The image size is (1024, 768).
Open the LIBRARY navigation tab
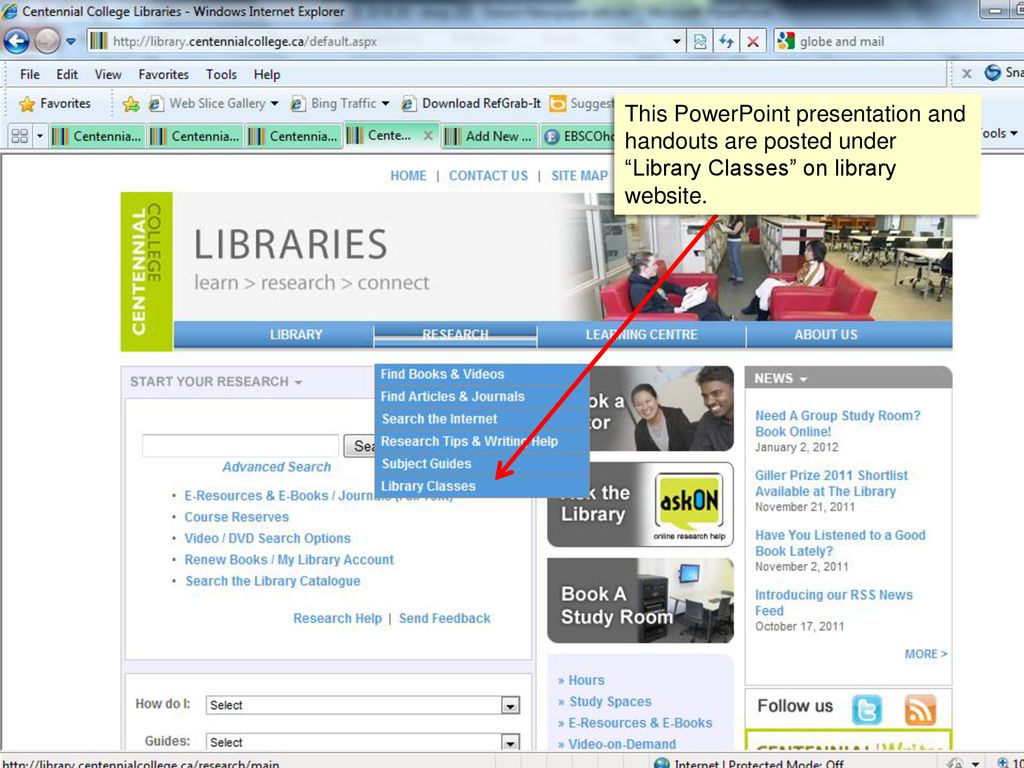(x=296, y=334)
